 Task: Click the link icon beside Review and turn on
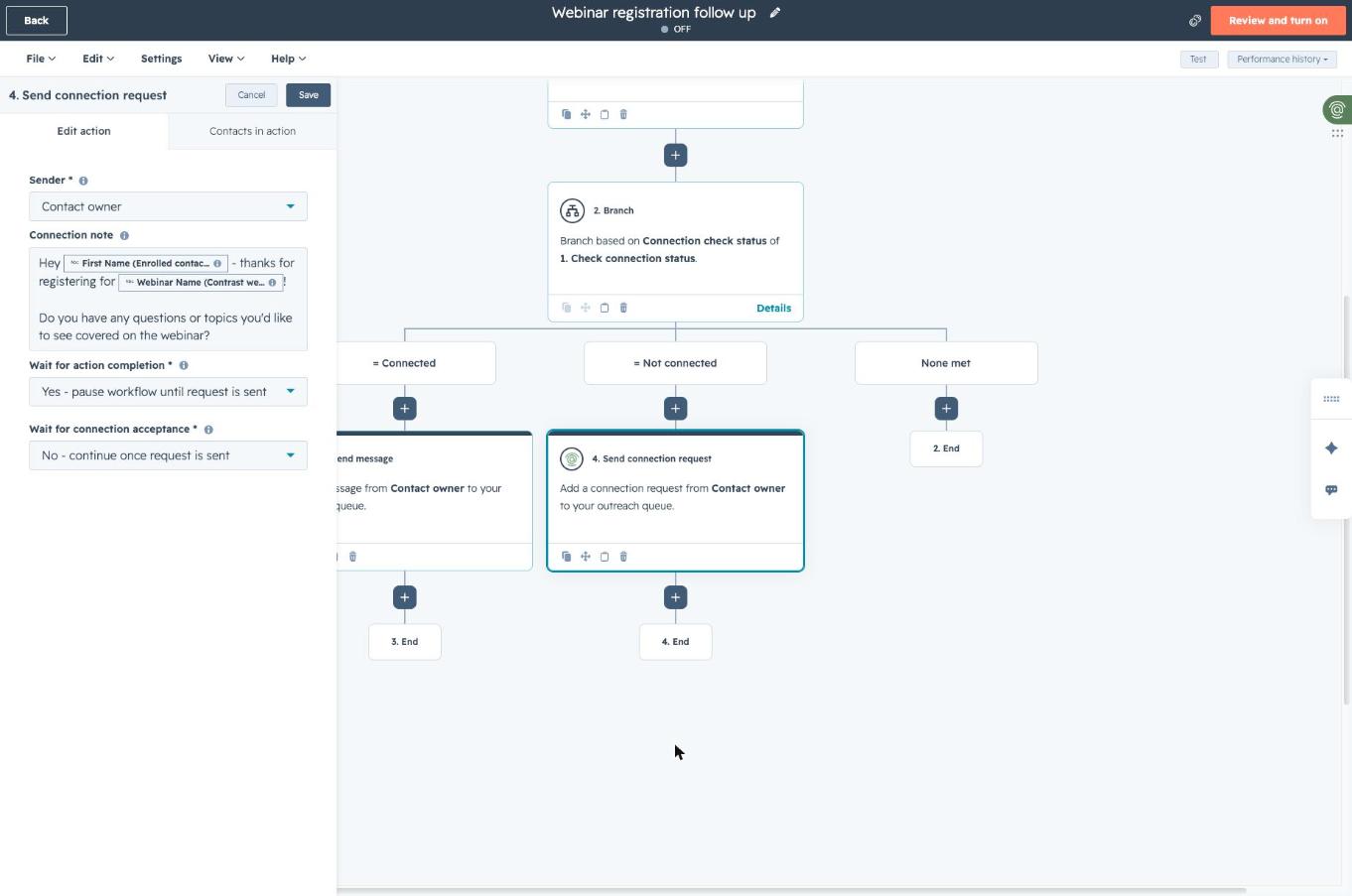pyautogui.click(x=1195, y=20)
